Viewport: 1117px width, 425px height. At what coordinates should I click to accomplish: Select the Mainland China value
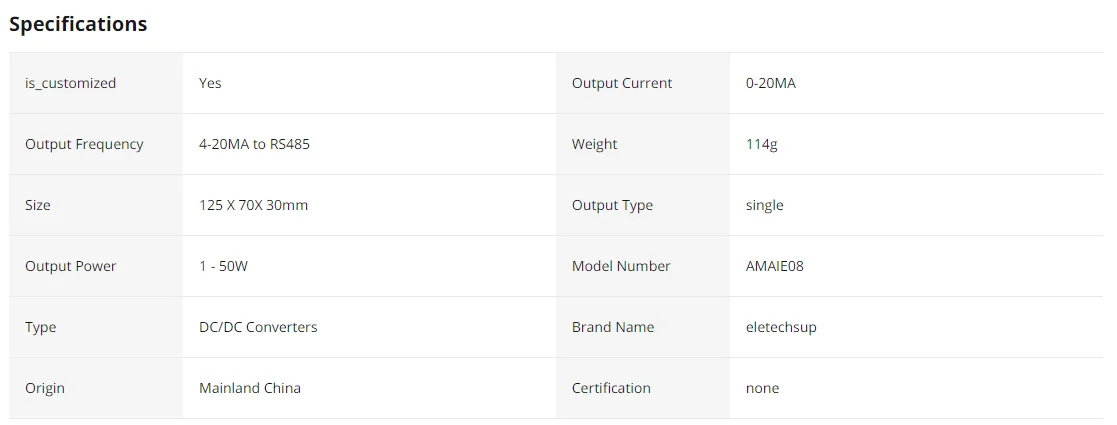coord(249,388)
